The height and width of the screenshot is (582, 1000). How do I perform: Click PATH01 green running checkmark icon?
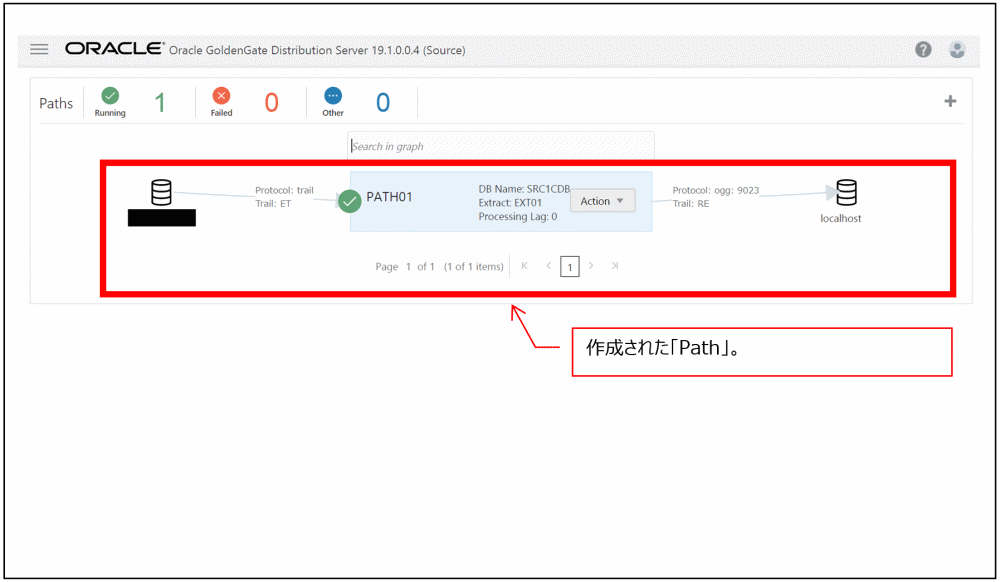pyautogui.click(x=349, y=201)
